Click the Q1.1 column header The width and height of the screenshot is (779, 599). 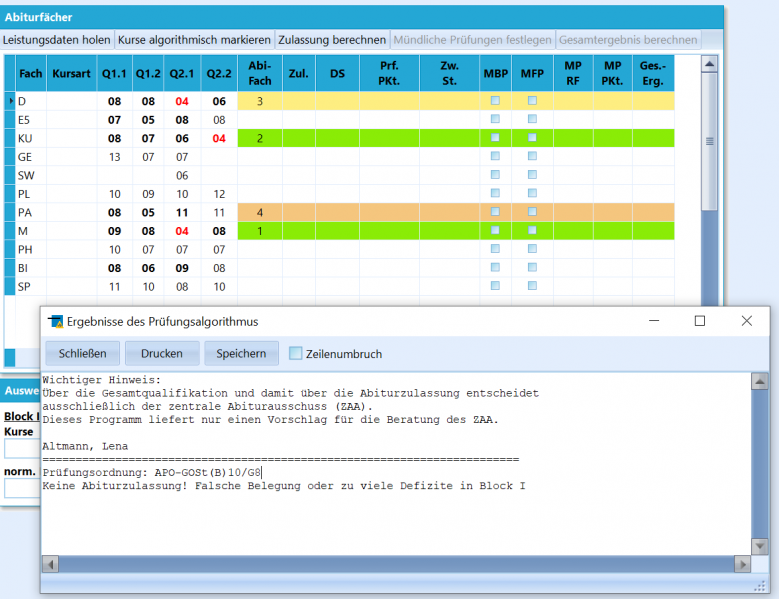(x=114, y=74)
